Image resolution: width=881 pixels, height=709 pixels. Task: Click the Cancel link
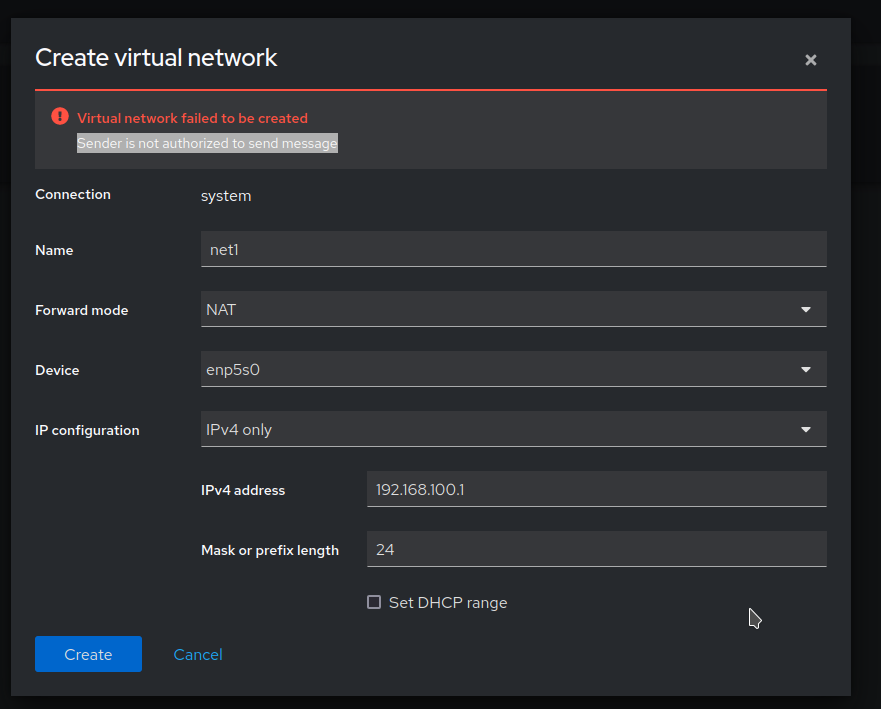197,654
